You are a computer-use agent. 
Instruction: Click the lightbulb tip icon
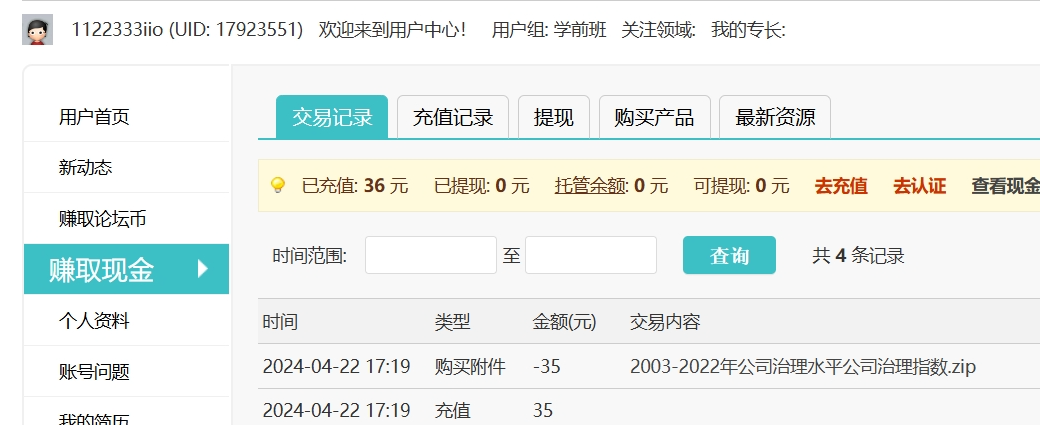(278, 186)
